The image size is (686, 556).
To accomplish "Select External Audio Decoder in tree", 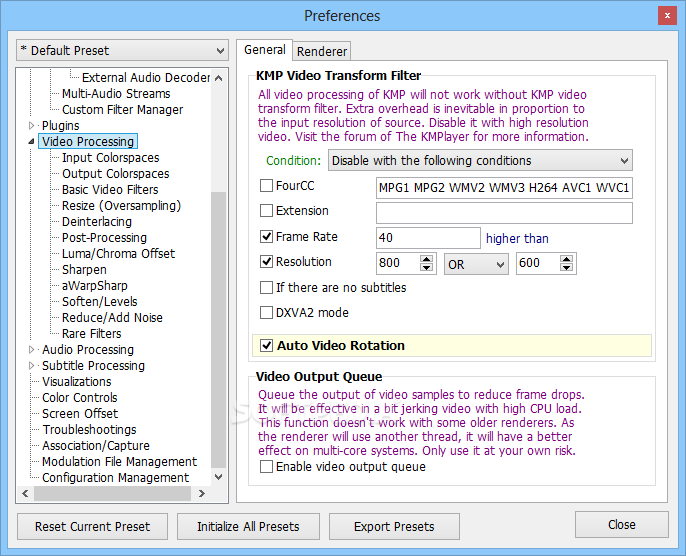I will pos(146,78).
